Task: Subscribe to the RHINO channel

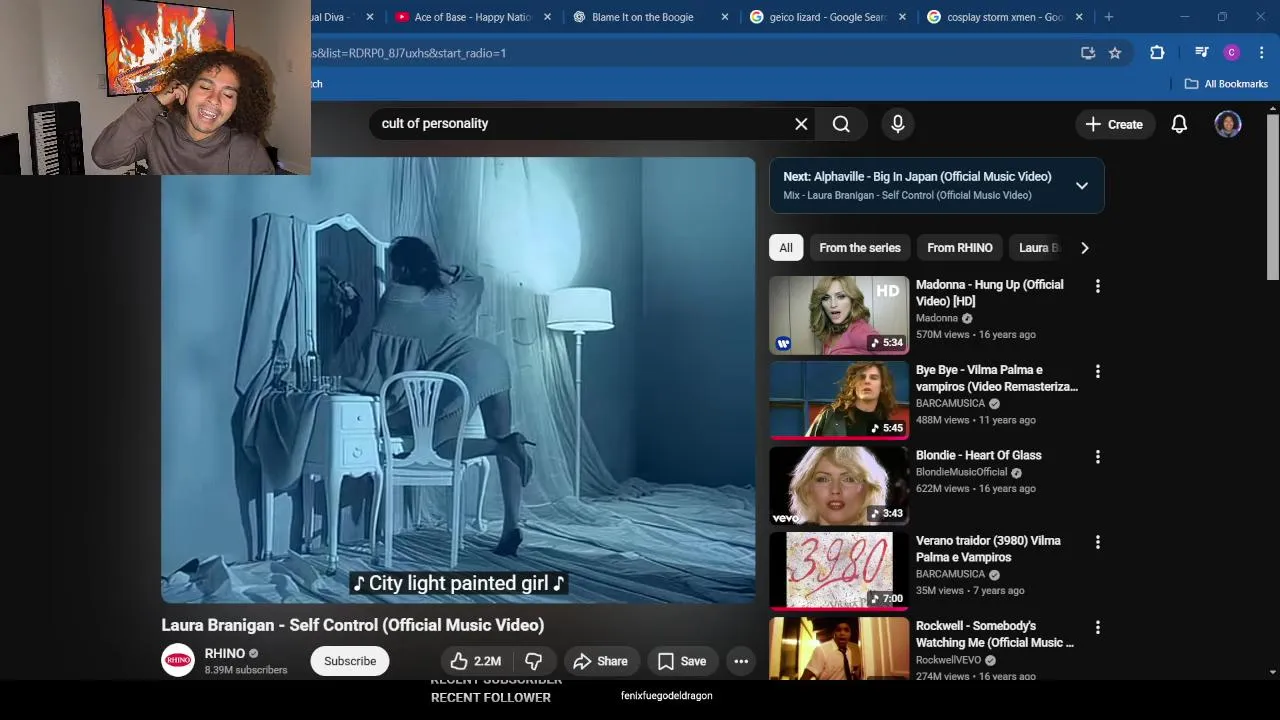Action: click(350, 661)
